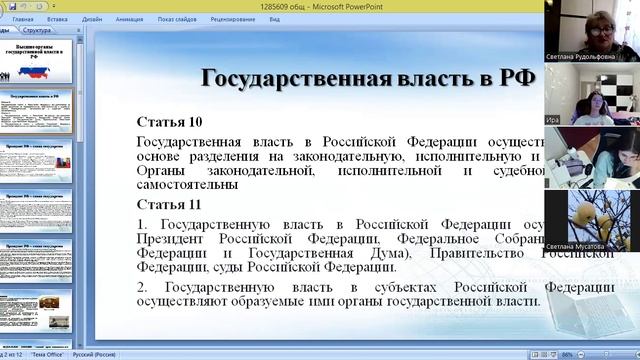The image size is (640, 360).
Task: Save the presentation from Quick Access toolbar
Action: click(12, 7)
